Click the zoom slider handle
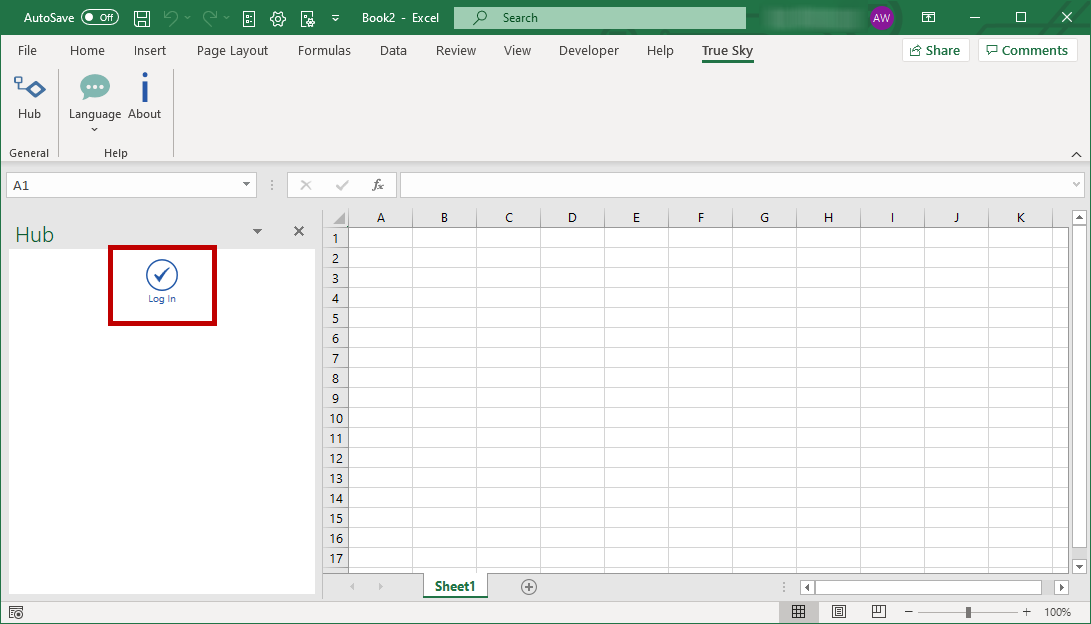Image resolution: width=1091 pixels, height=624 pixels. [x=968, y=612]
